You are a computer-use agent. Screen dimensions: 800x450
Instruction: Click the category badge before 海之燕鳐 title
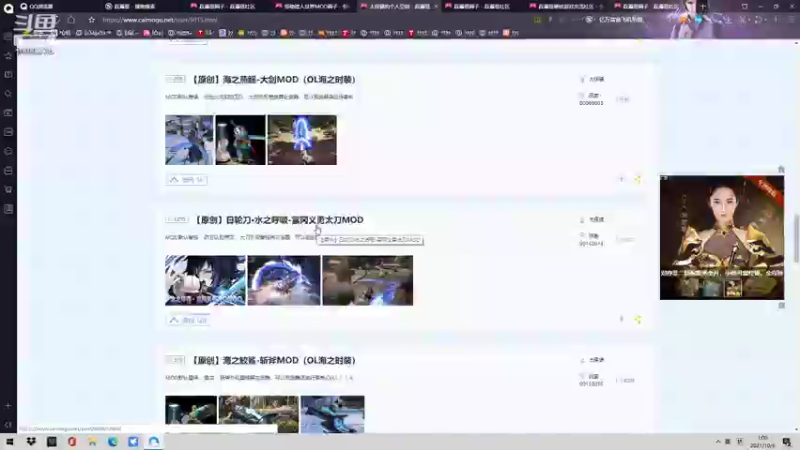(x=176, y=80)
